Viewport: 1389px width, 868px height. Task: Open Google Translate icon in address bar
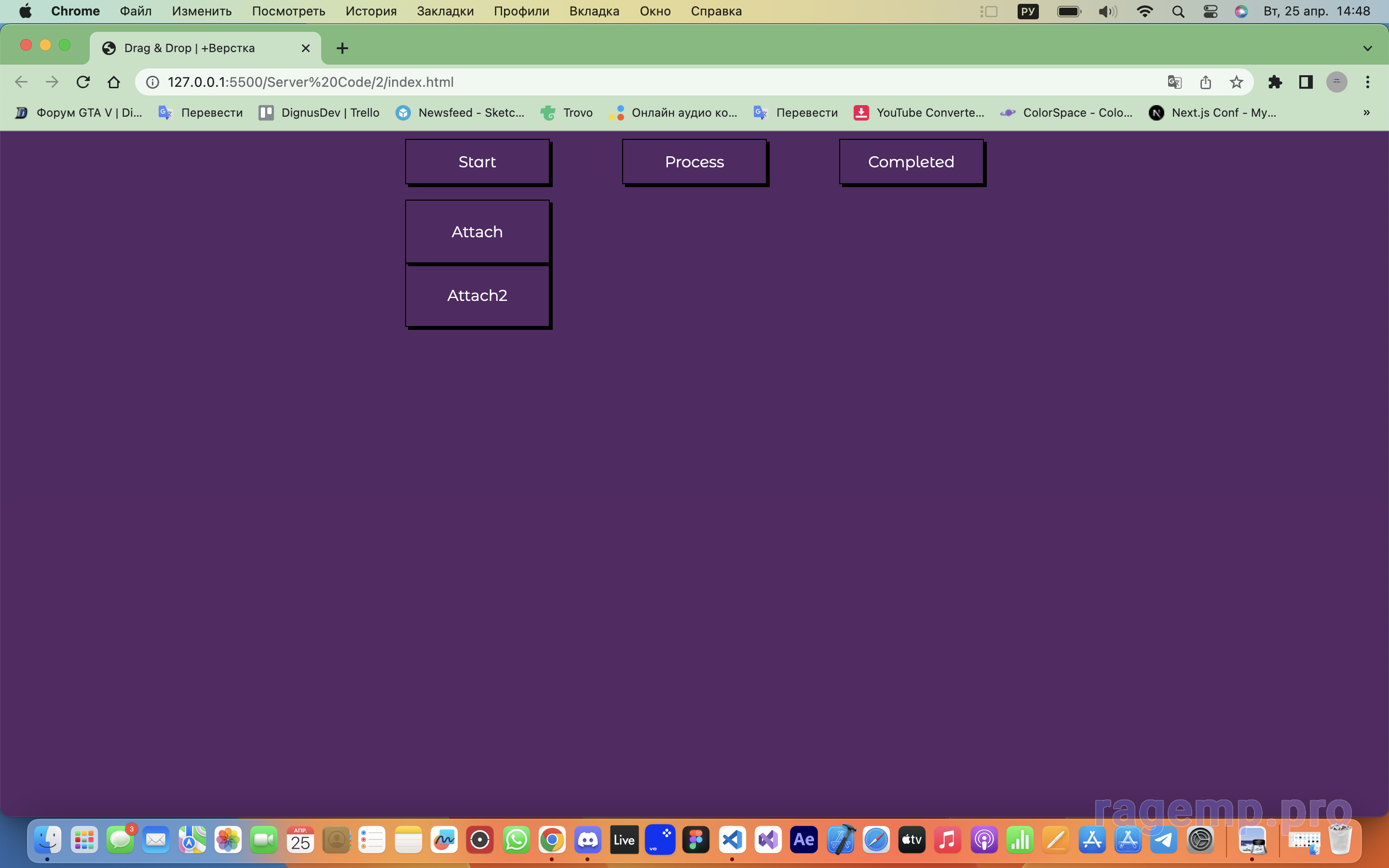(1174, 82)
